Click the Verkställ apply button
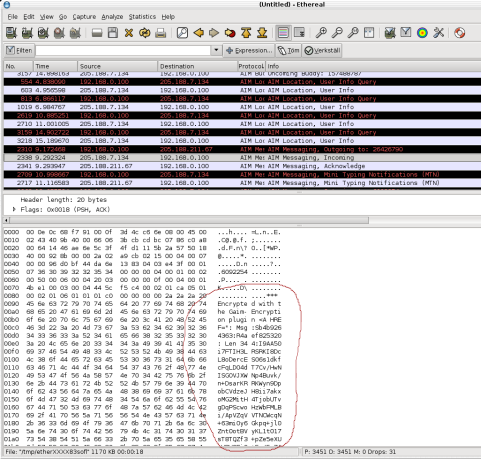Image resolution: width=481 pixels, height=459 pixels. 322,50
